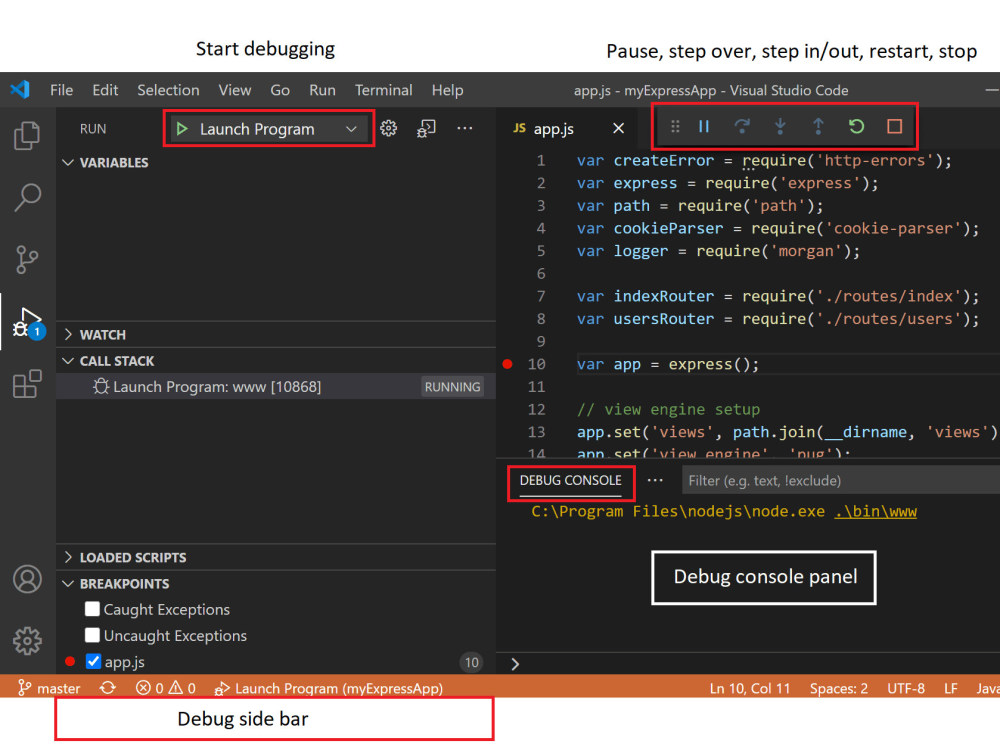This screenshot has height=750, width=1000.
Task: Click the debug console filter input
Action: coord(841,480)
